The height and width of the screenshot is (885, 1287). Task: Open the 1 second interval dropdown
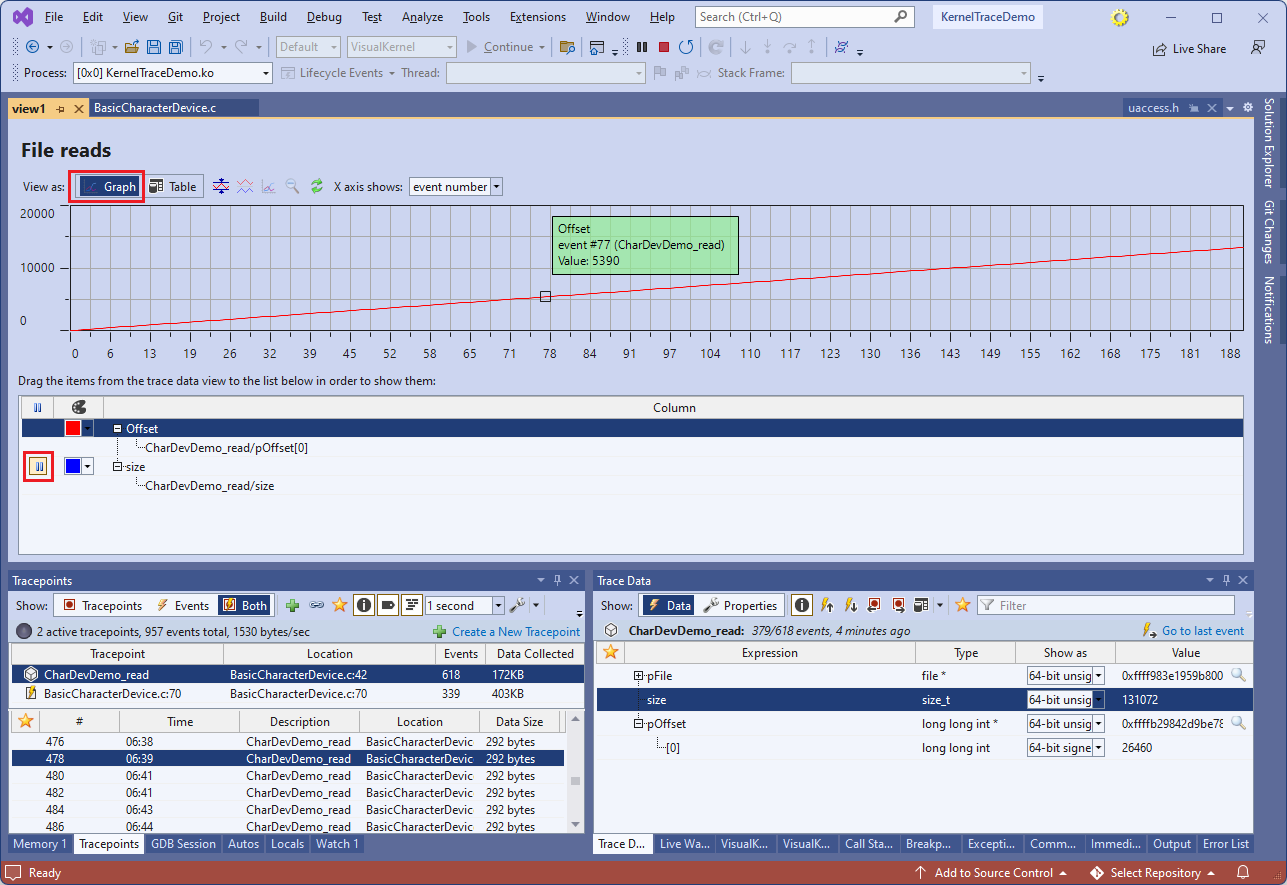[498, 605]
